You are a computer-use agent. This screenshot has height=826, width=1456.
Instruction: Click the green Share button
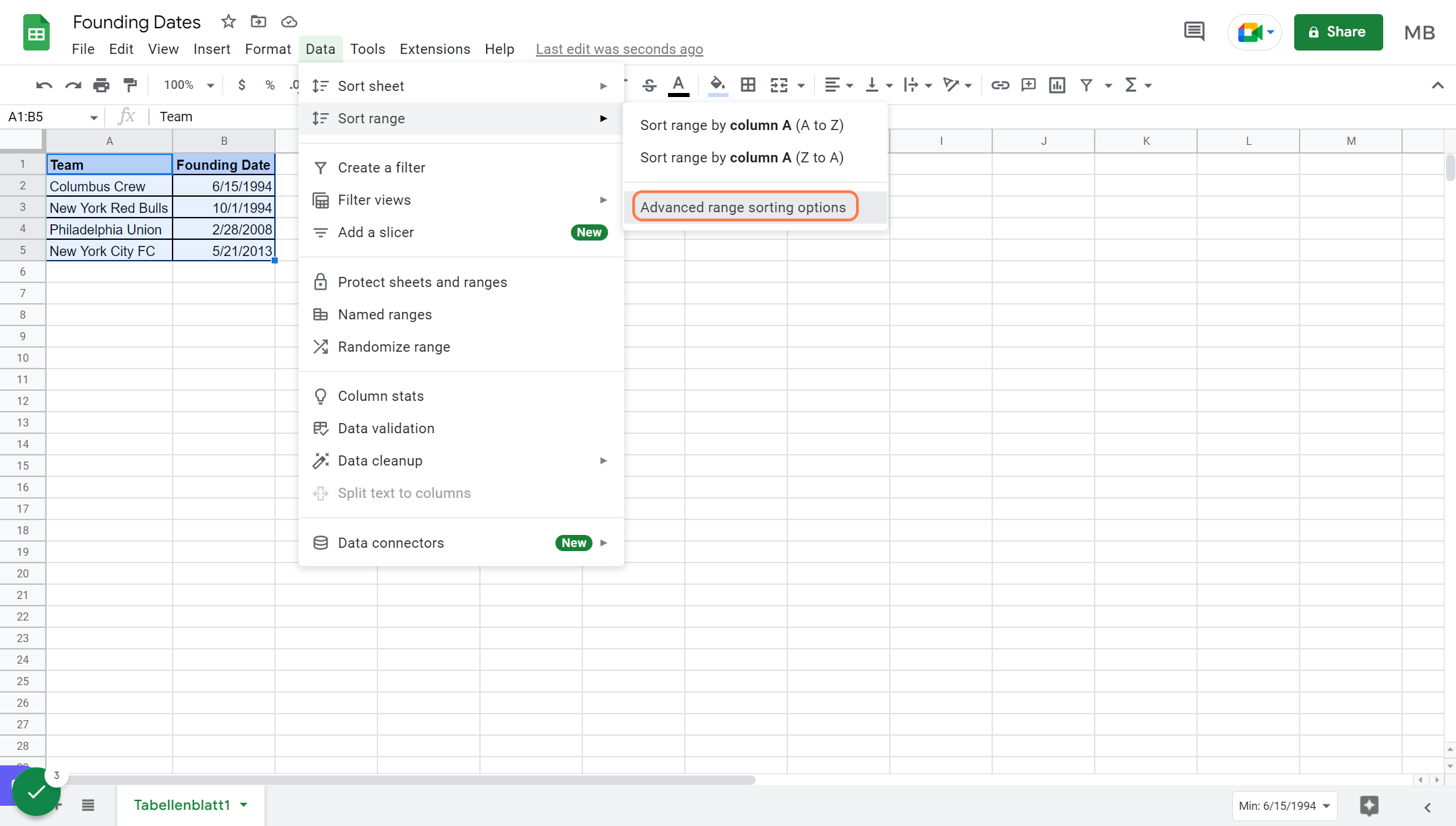(1338, 32)
